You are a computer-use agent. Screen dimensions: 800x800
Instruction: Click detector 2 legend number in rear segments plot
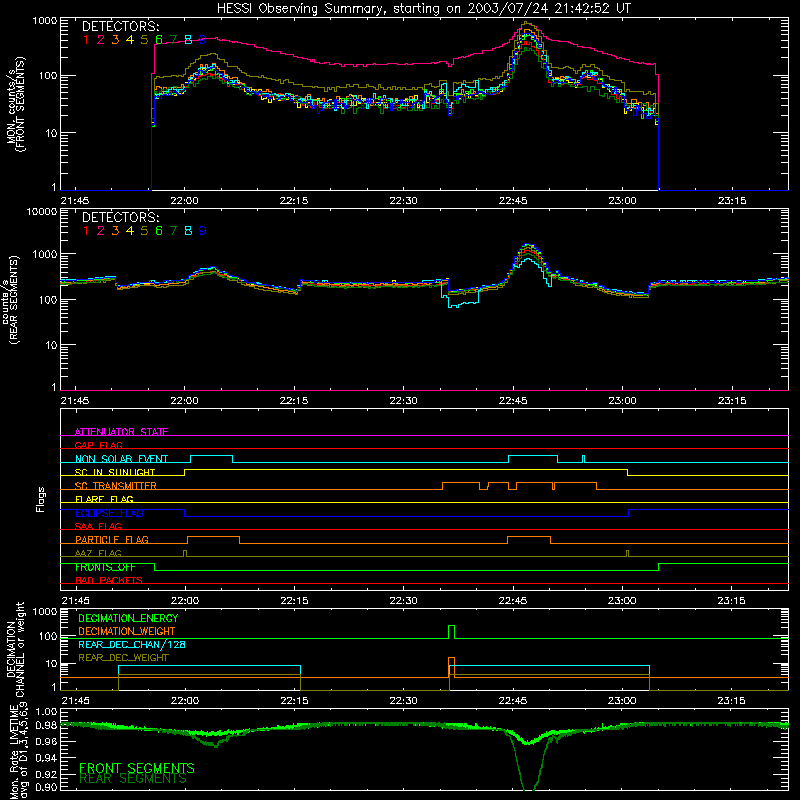point(101,231)
